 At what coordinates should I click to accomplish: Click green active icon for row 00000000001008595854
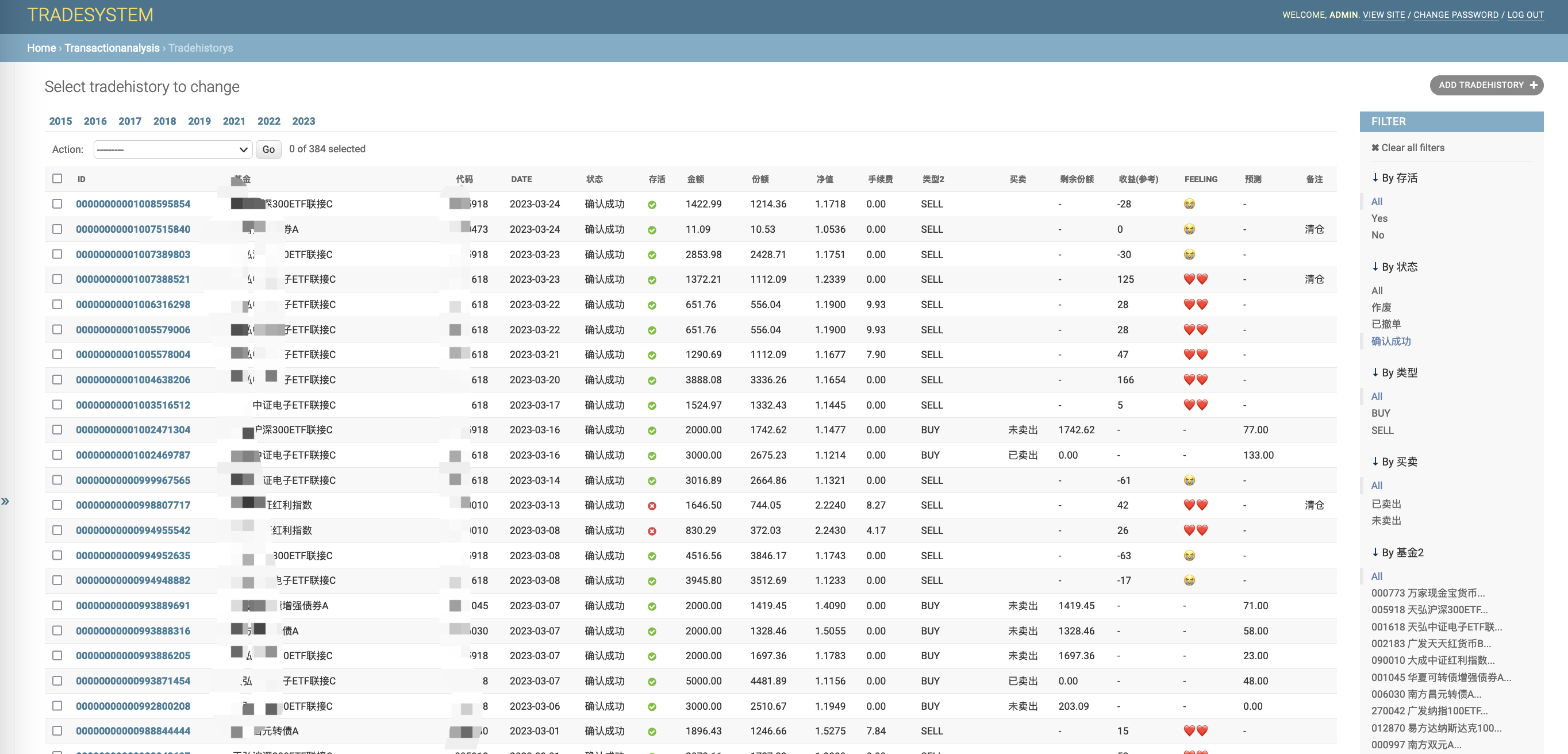(652, 205)
